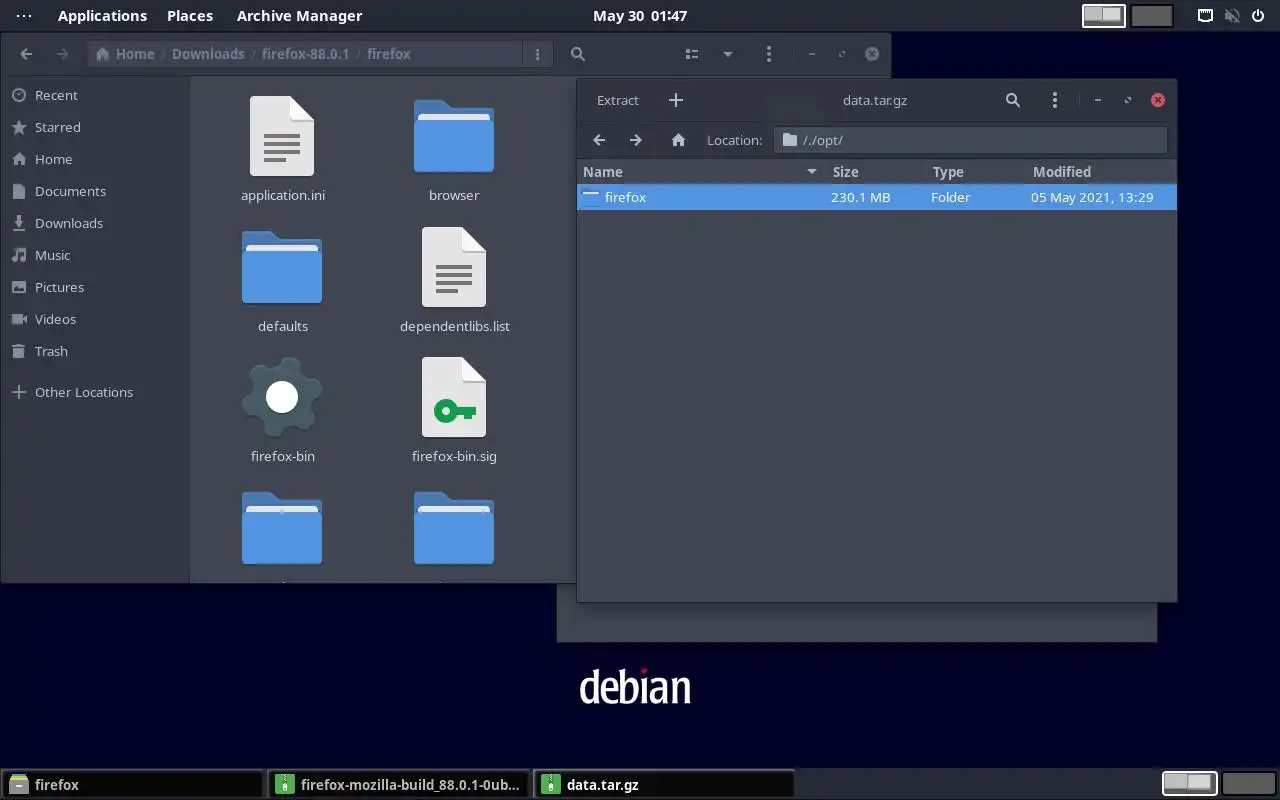Image resolution: width=1280 pixels, height=800 pixels.
Task: Select first workspace in bottom panel
Action: 1189,783
